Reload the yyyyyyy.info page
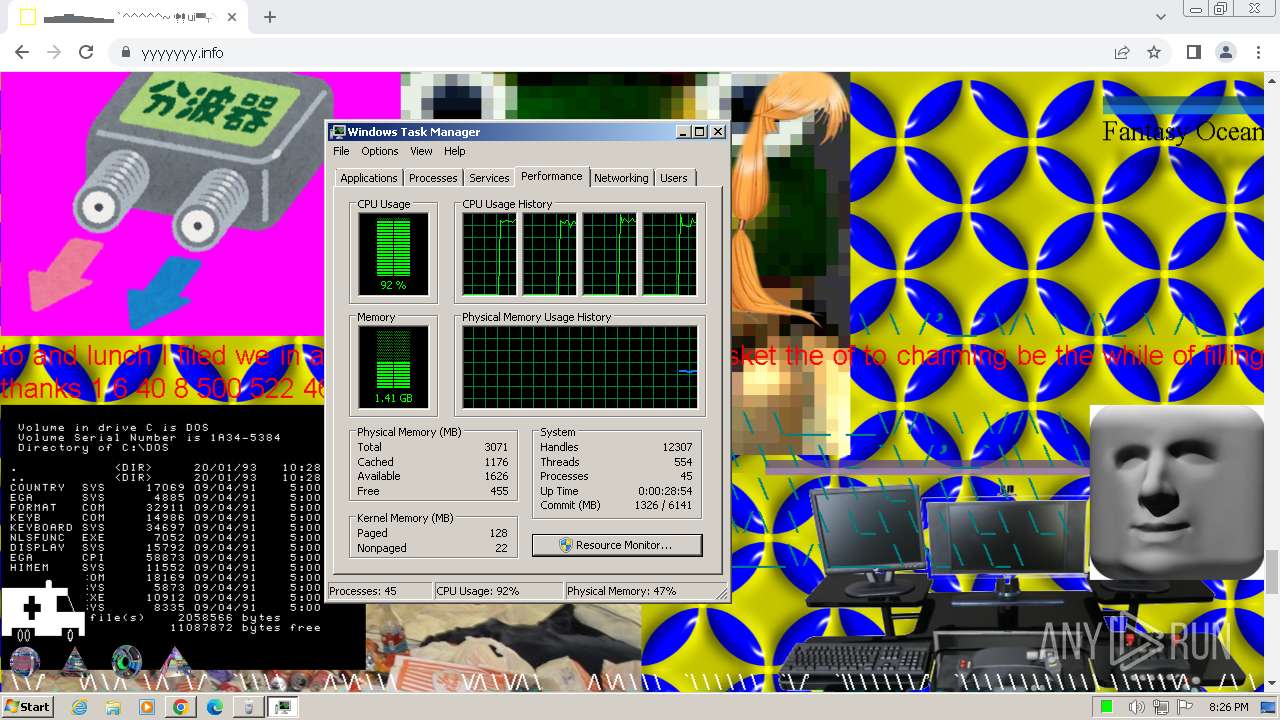Image resolution: width=1280 pixels, height=720 pixels. (x=86, y=52)
